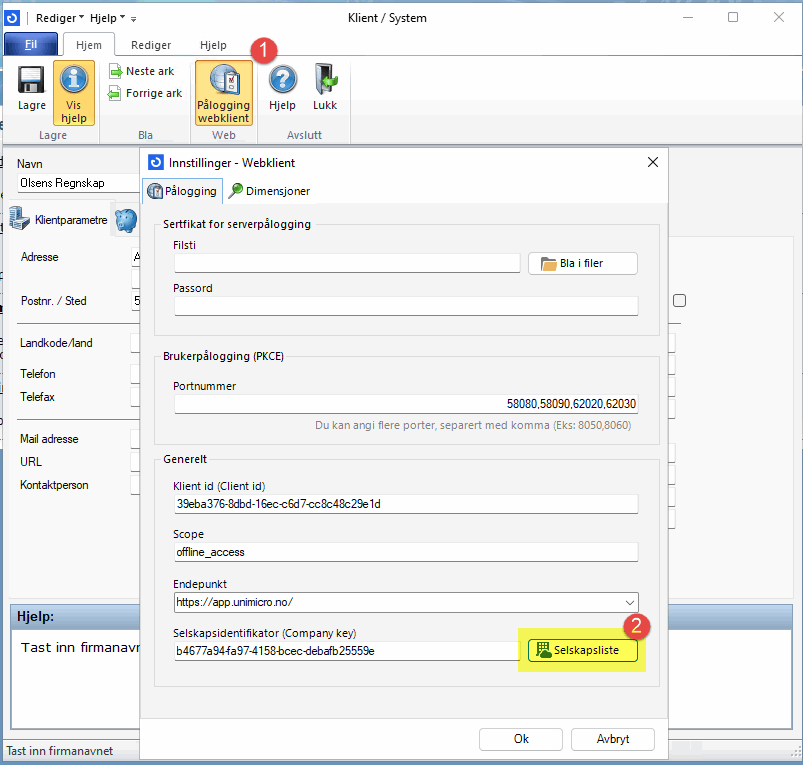Select the Rediger ribbon tab

coord(152,45)
